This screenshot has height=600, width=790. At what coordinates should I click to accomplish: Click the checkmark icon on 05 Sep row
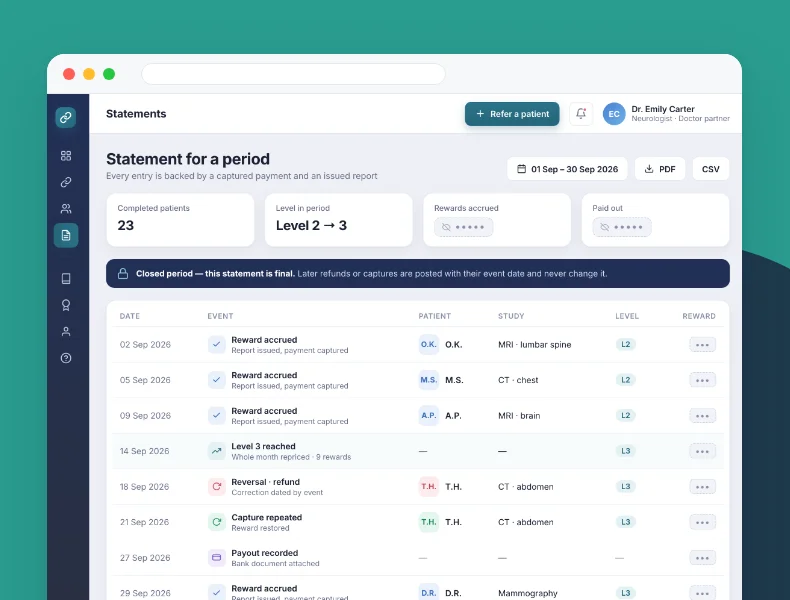[217, 380]
